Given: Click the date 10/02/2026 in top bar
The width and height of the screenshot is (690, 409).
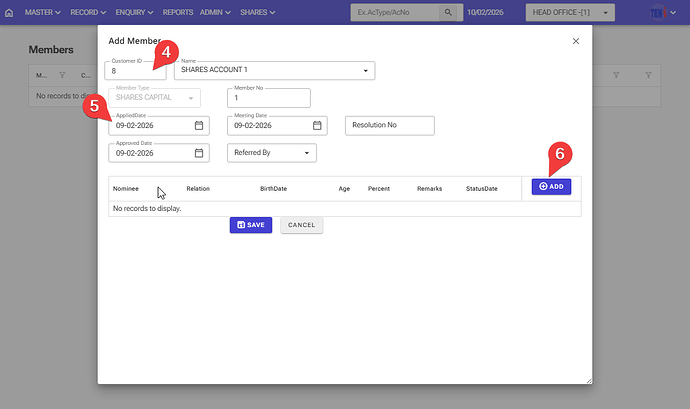Looking at the screenshot, I should [x=485, y=12].
